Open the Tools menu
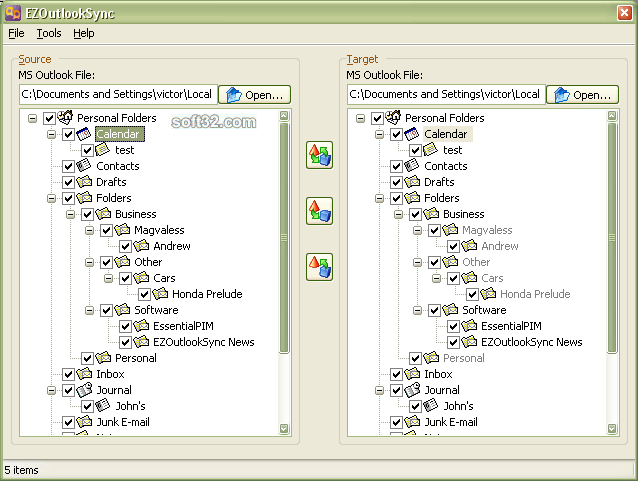 49,33
